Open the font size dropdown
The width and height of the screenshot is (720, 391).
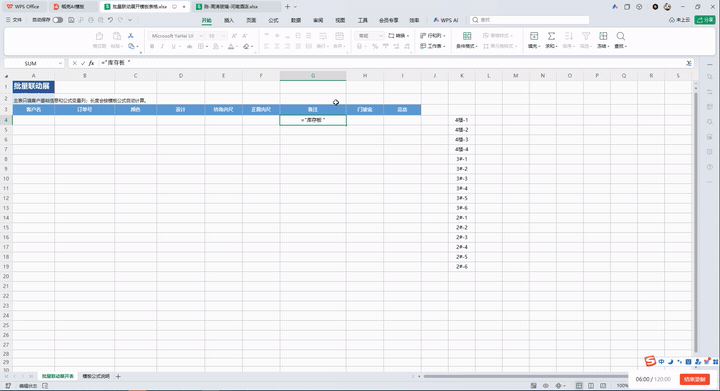pyautogui.click(x=224, y=36)
